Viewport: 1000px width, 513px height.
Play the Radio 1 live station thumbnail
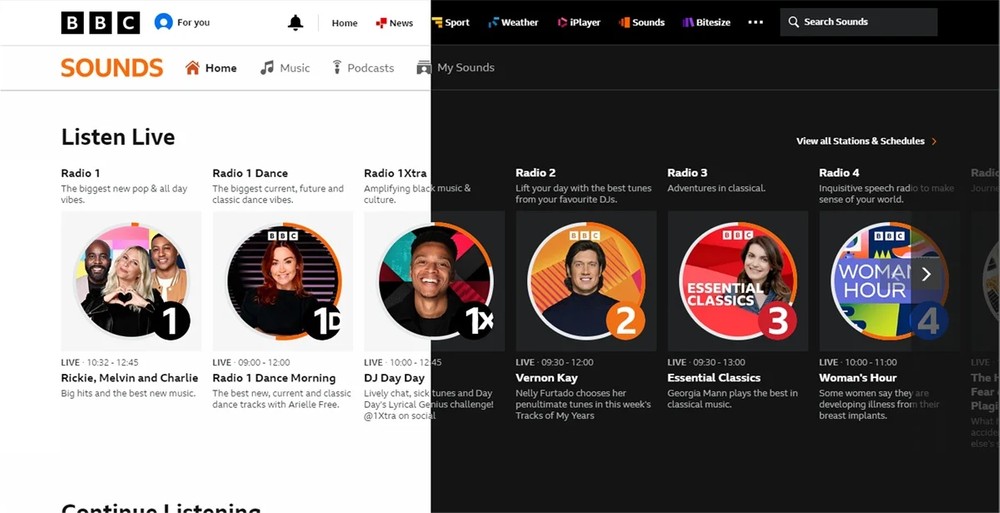click(x=131, y=280)
